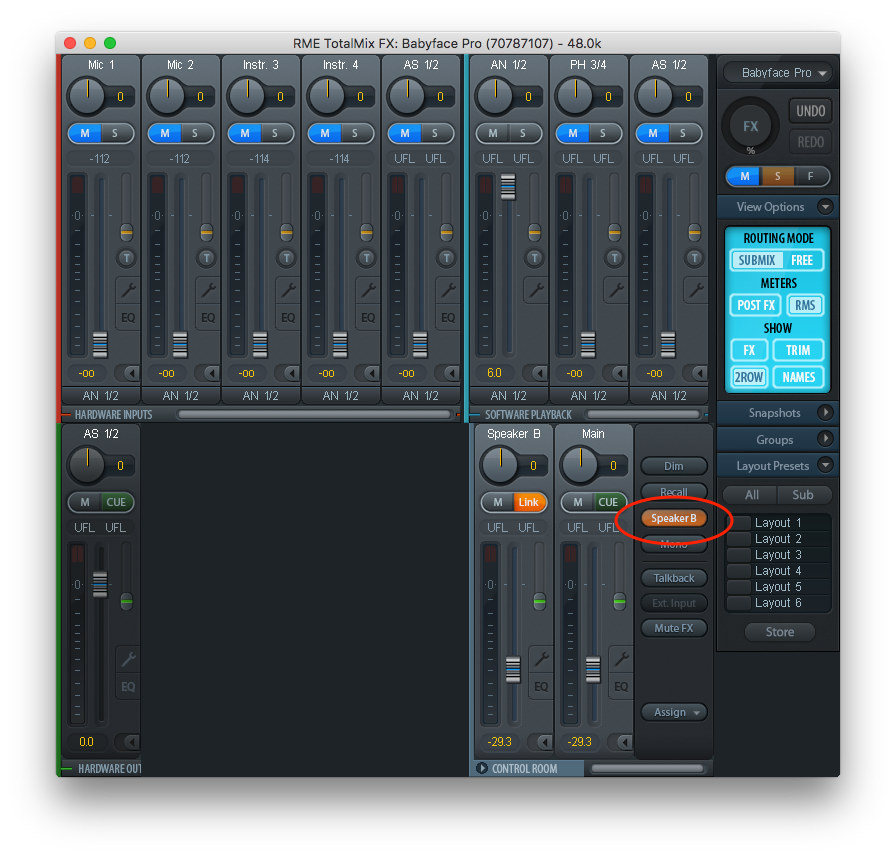Unmute the Mic 1 channel
896x857 pixels.
[85, 133]
